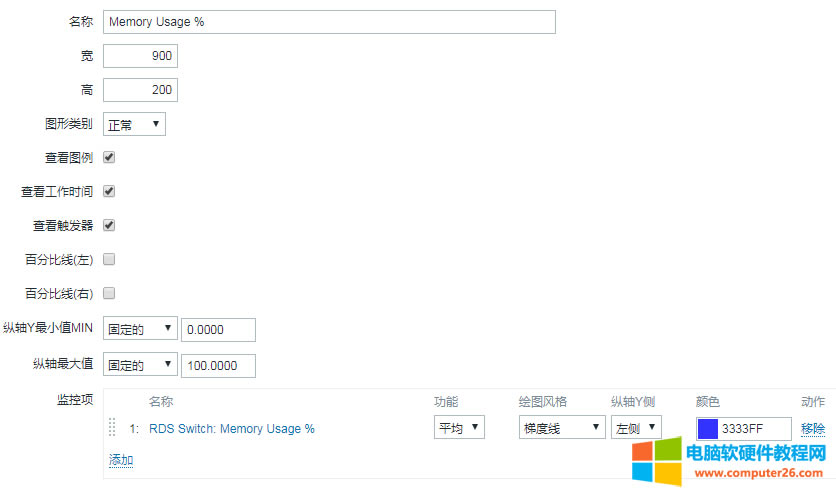Uncheck the 查看触发器 checkbox
The width and height of the screenshot is (836, 493).
[x=110, y=225]
